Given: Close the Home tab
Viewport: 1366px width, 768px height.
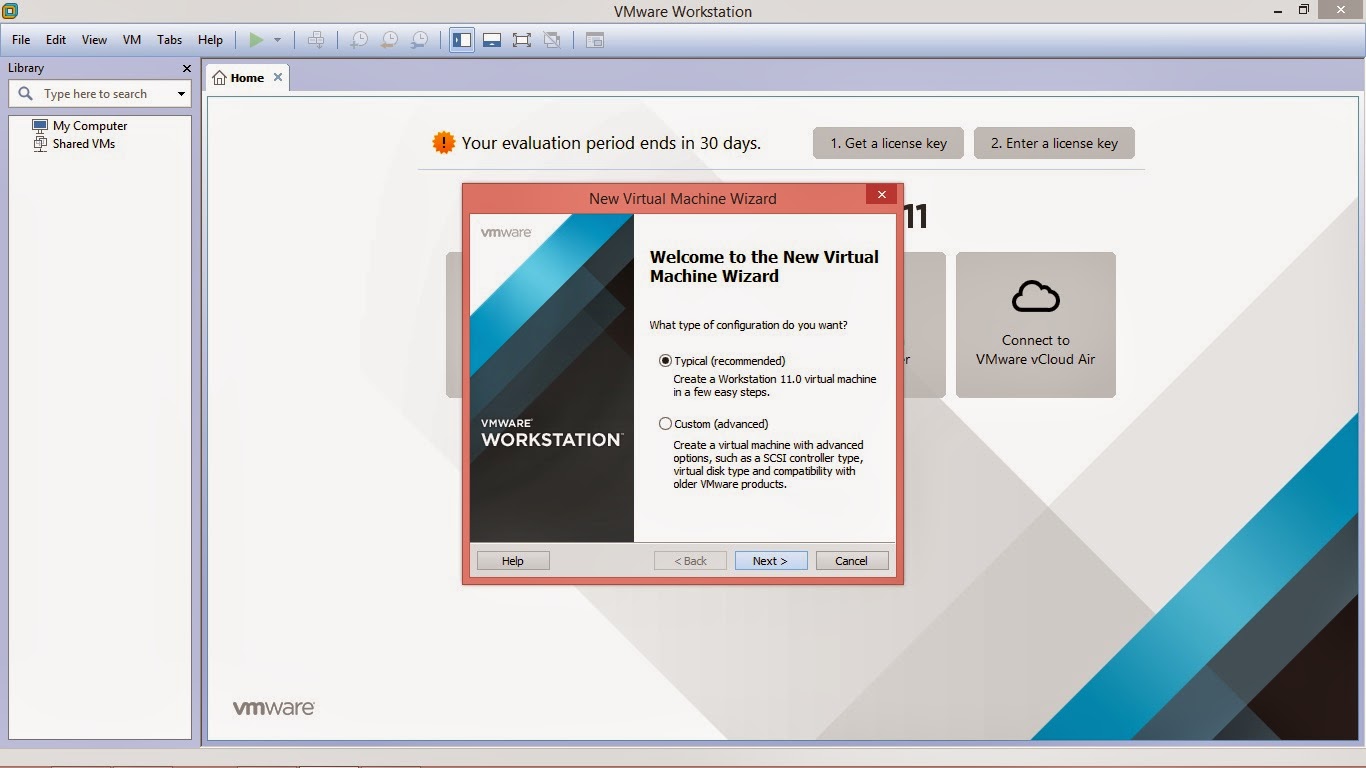Looking at the screenshot, I should (x=278, y=77).
